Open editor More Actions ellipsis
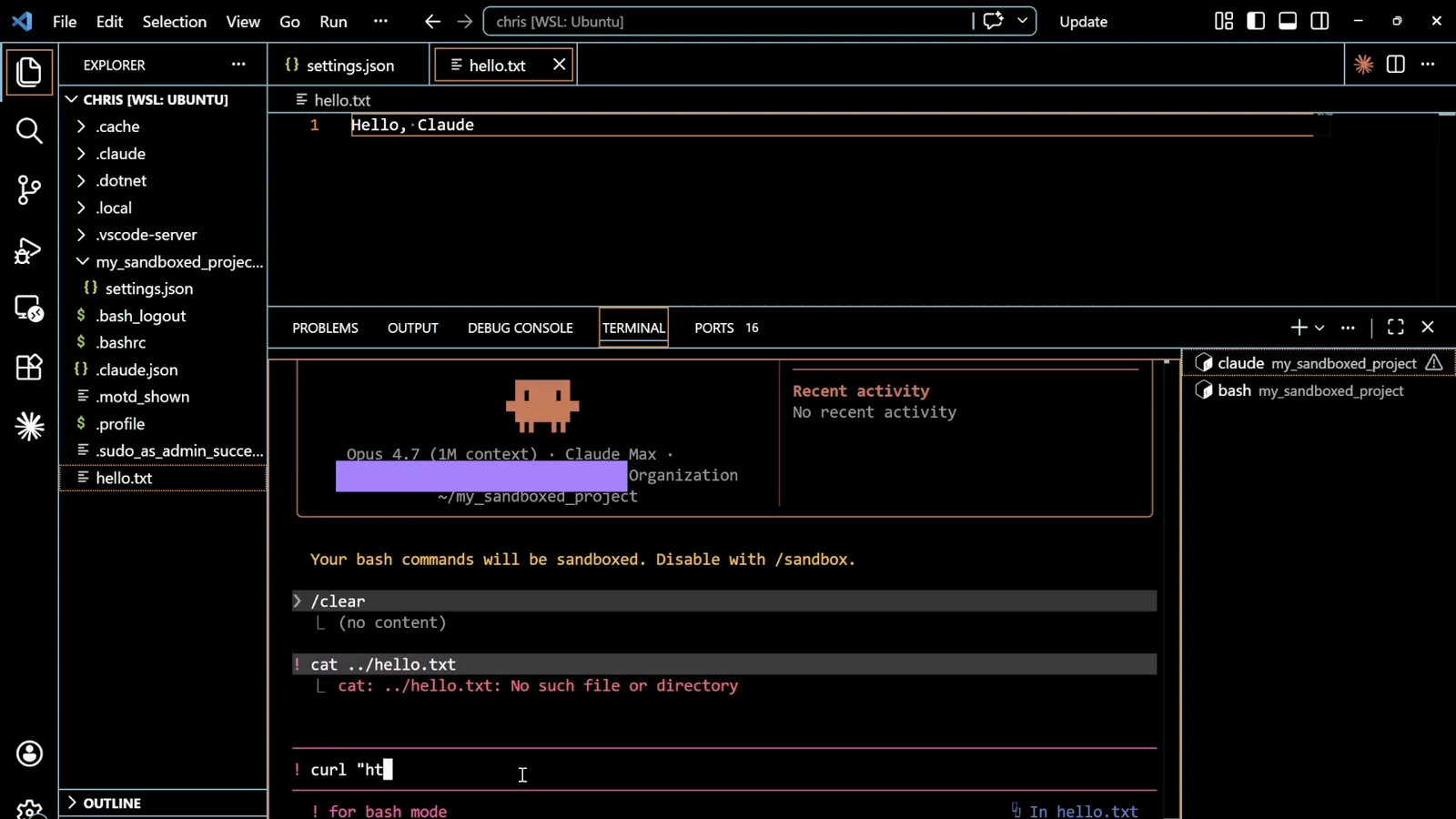 point(1428,65)
